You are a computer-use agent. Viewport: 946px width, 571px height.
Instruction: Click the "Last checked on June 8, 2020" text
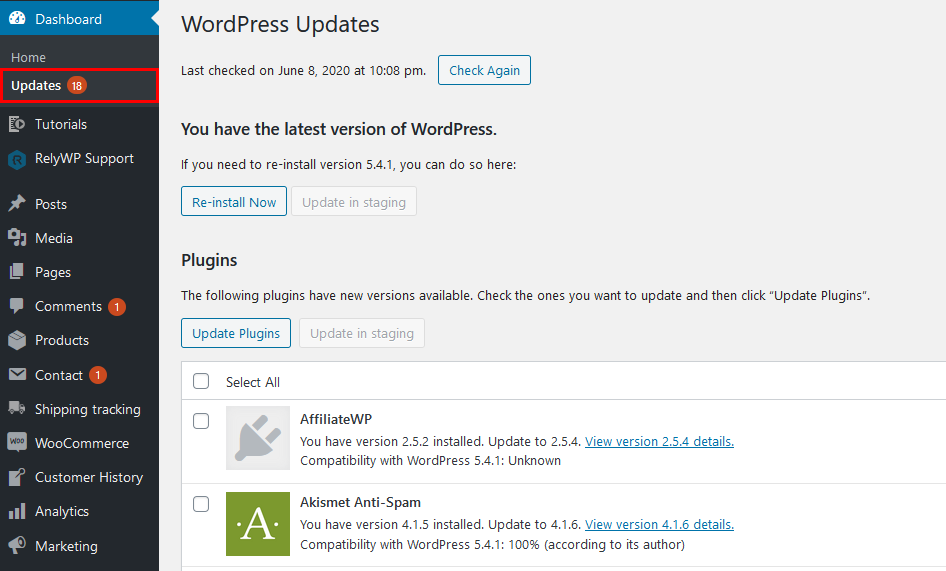coord(303,71)
